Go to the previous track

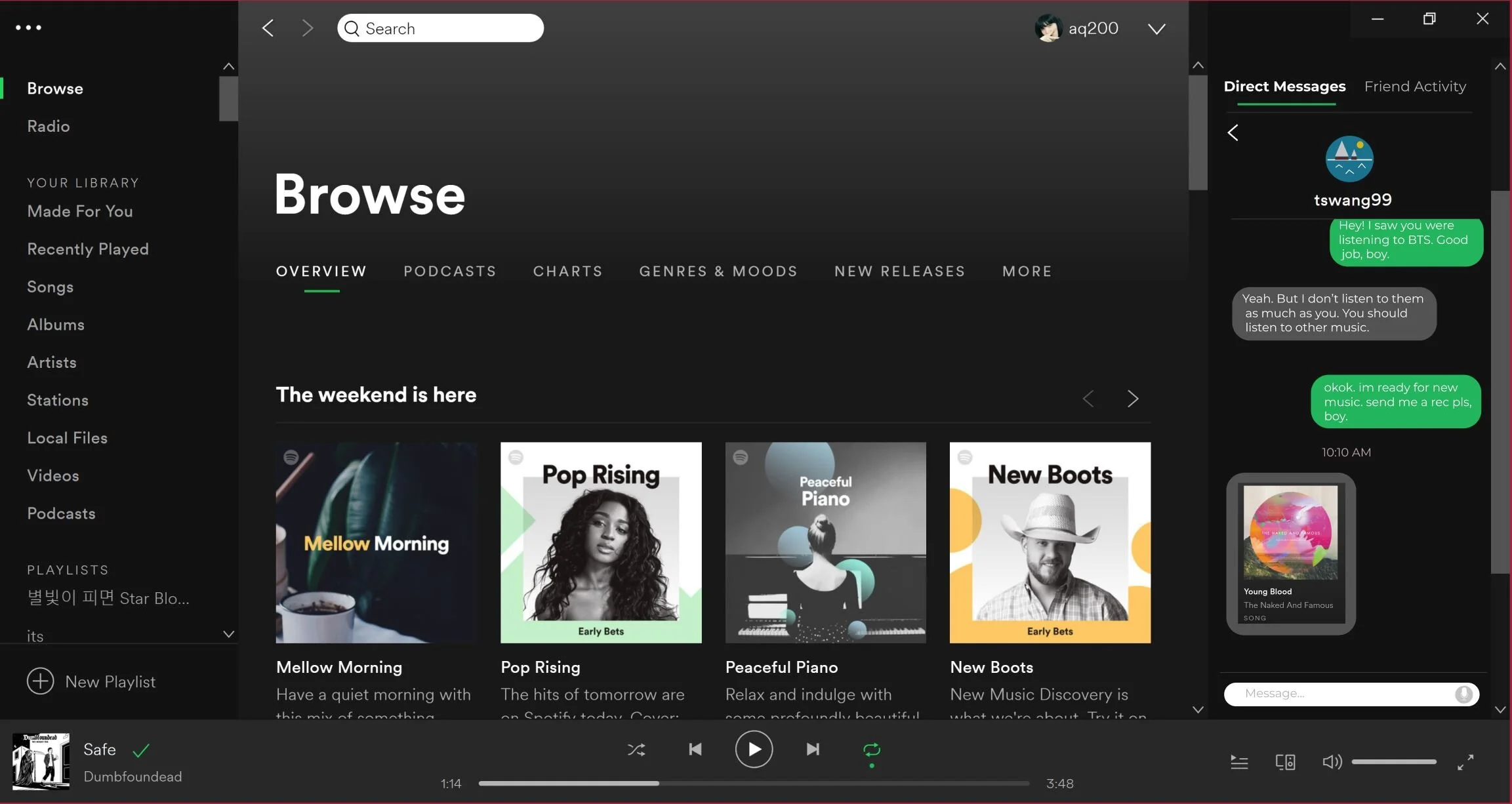(x=695, y=749)
